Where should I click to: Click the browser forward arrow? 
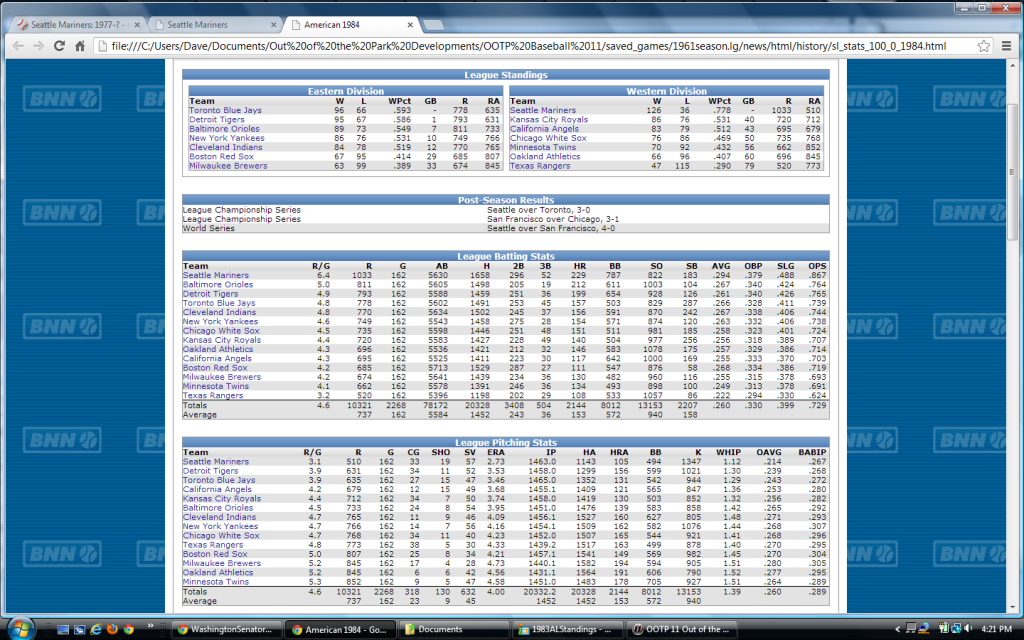[x=39, y=46]
